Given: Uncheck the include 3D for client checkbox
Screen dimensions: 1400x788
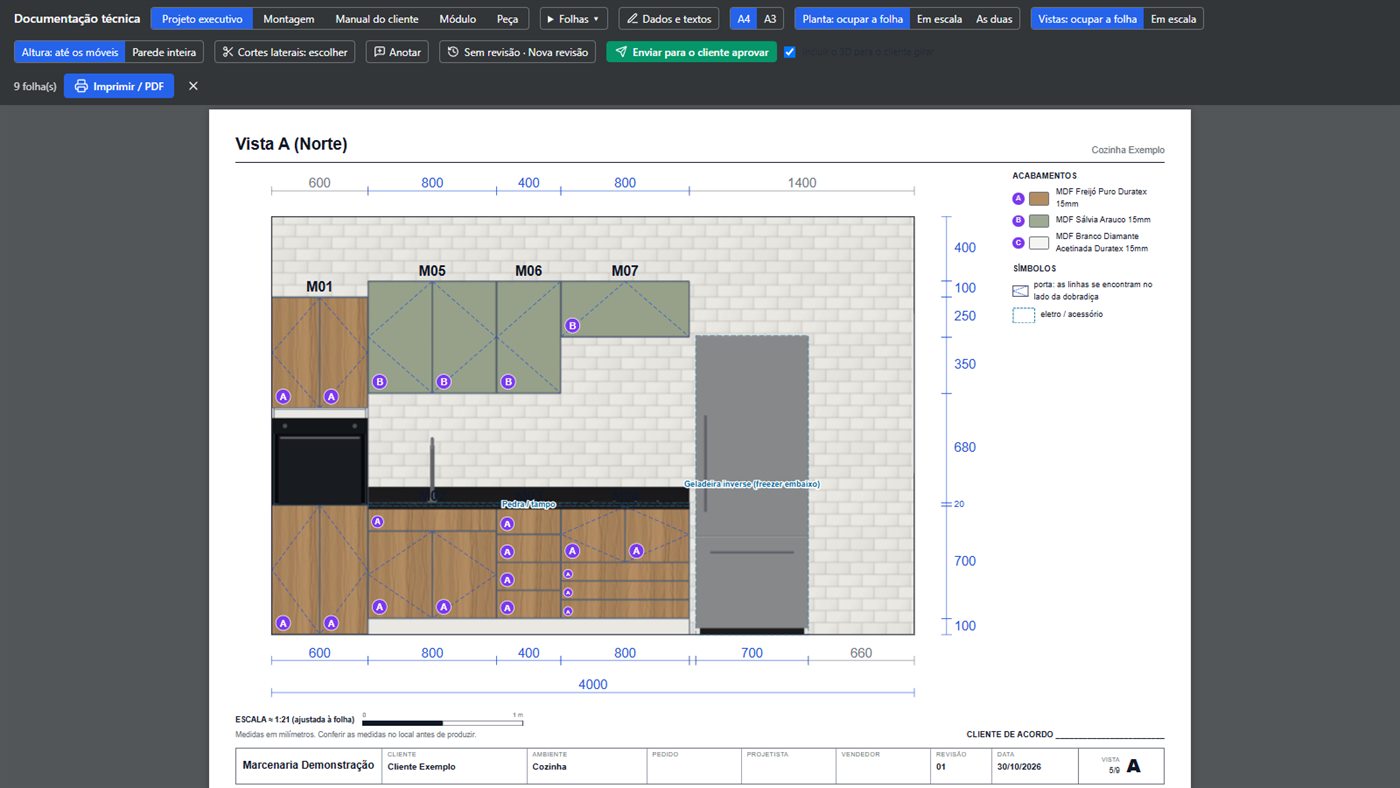Looking at the screenshot, I should 790,52.
